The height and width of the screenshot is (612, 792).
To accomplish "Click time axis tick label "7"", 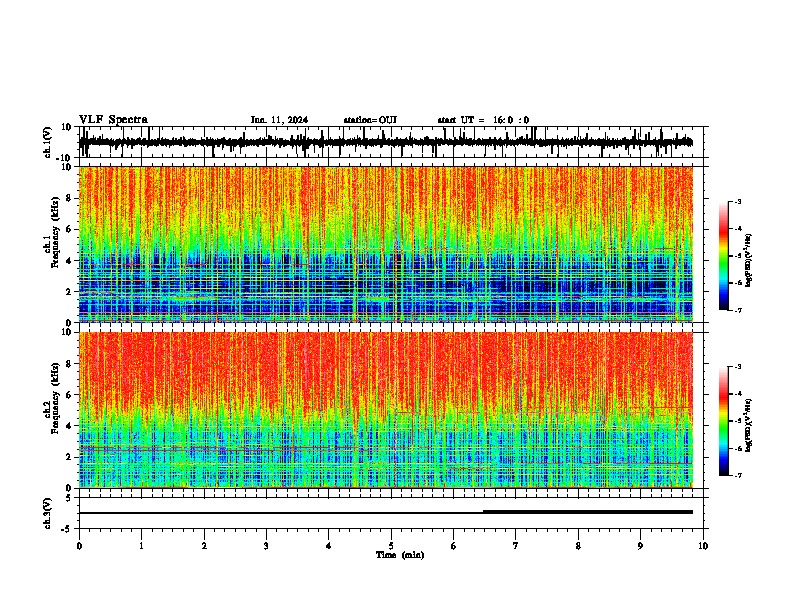I will tap(516, 546).
